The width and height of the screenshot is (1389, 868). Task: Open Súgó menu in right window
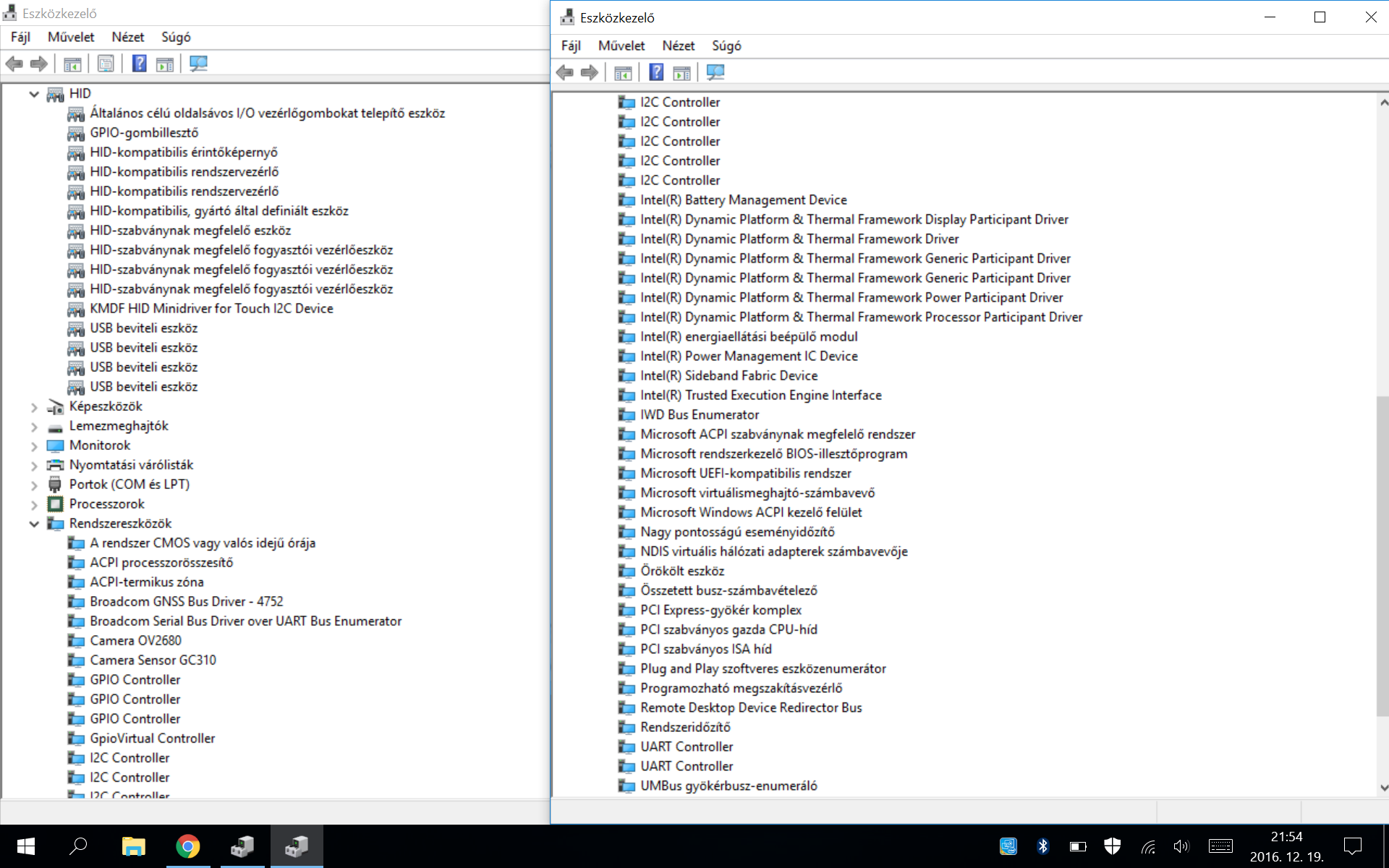click(726, 46)
